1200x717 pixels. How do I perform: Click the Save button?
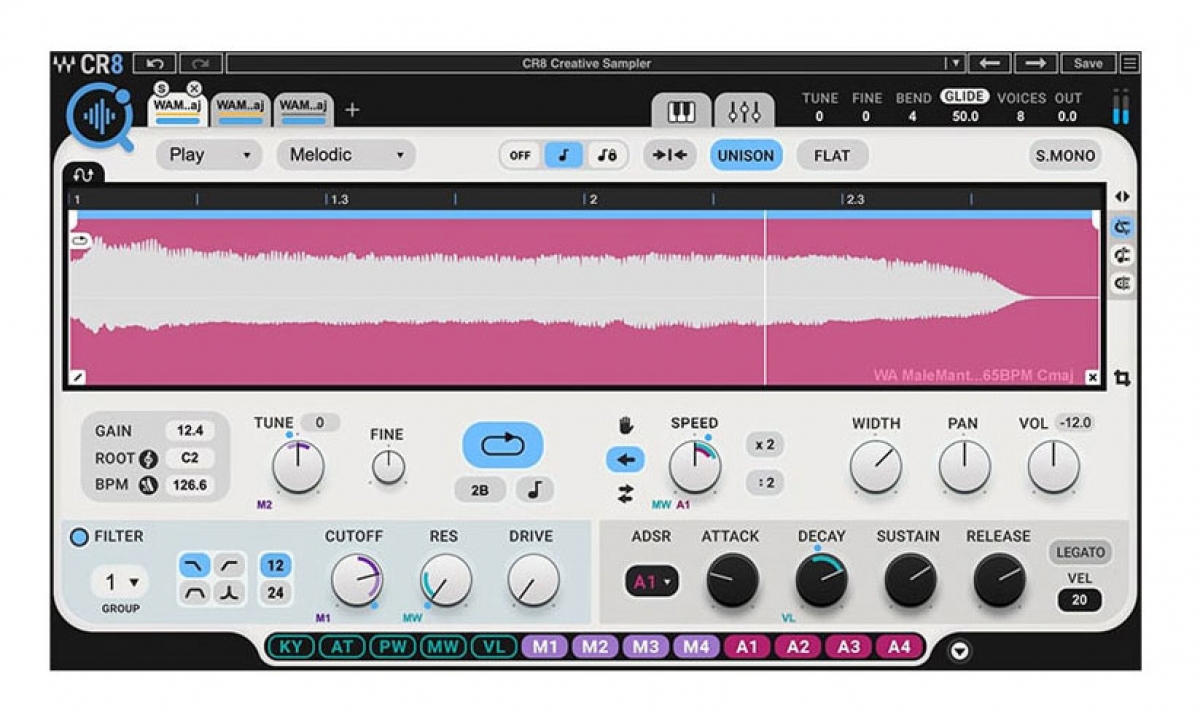point(1088,63)
